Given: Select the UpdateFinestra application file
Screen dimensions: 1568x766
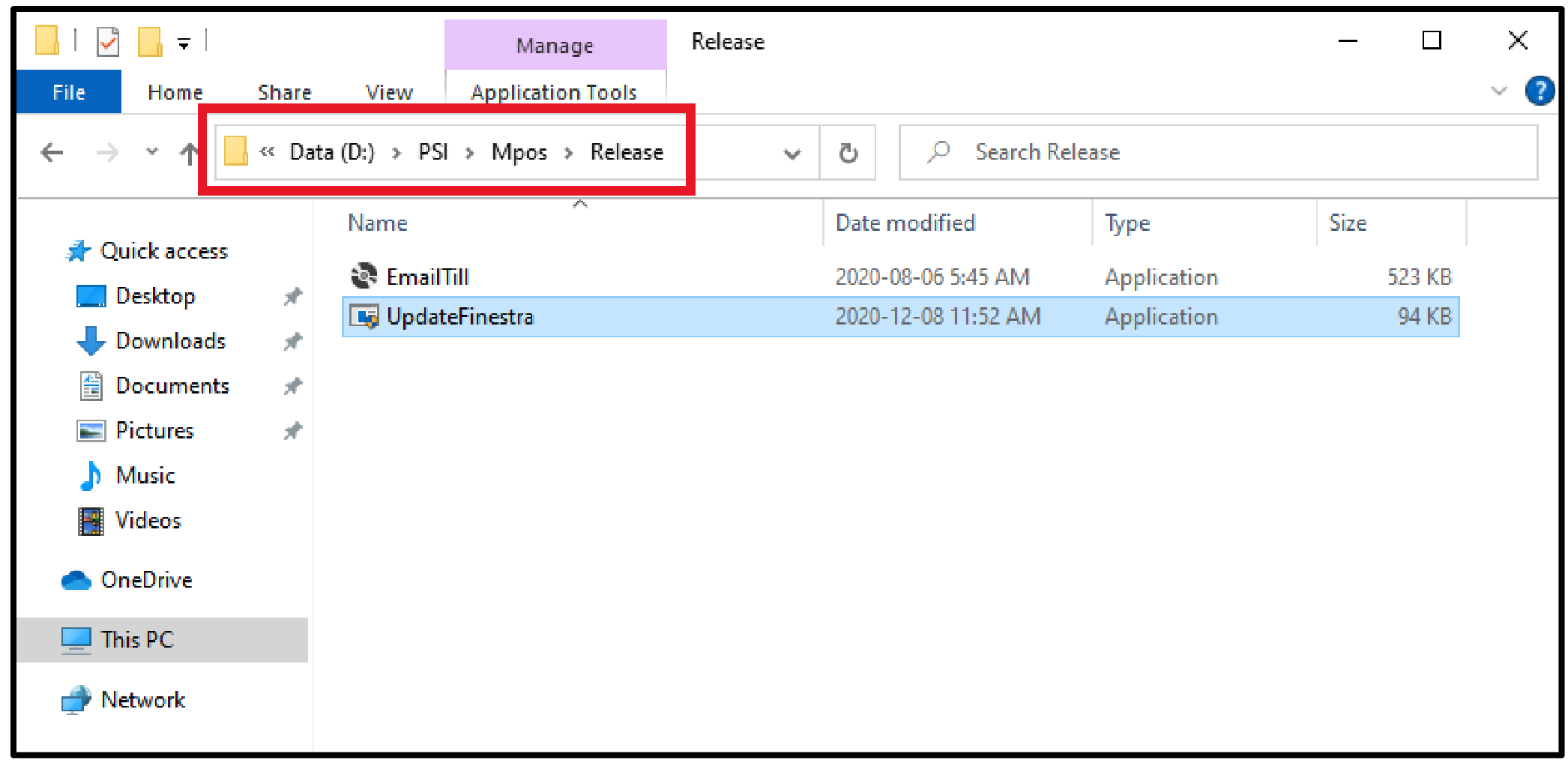Looking at the screenshot, I should coord(459,317).
